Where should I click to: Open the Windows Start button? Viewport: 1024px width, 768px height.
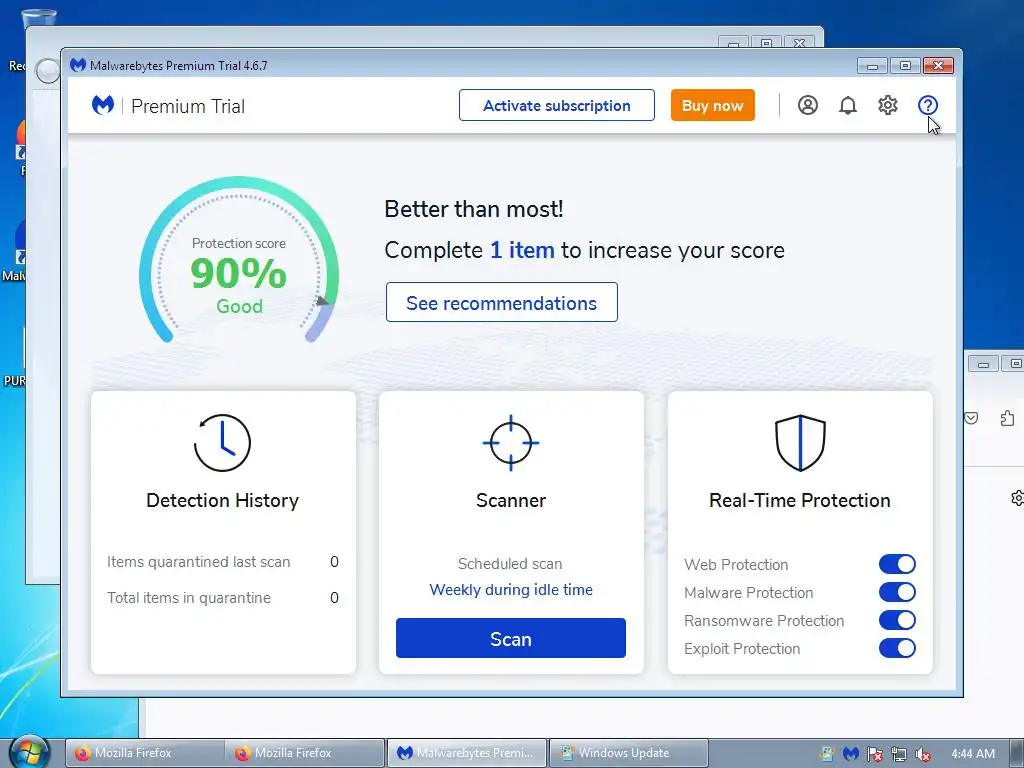coord(29,752)
